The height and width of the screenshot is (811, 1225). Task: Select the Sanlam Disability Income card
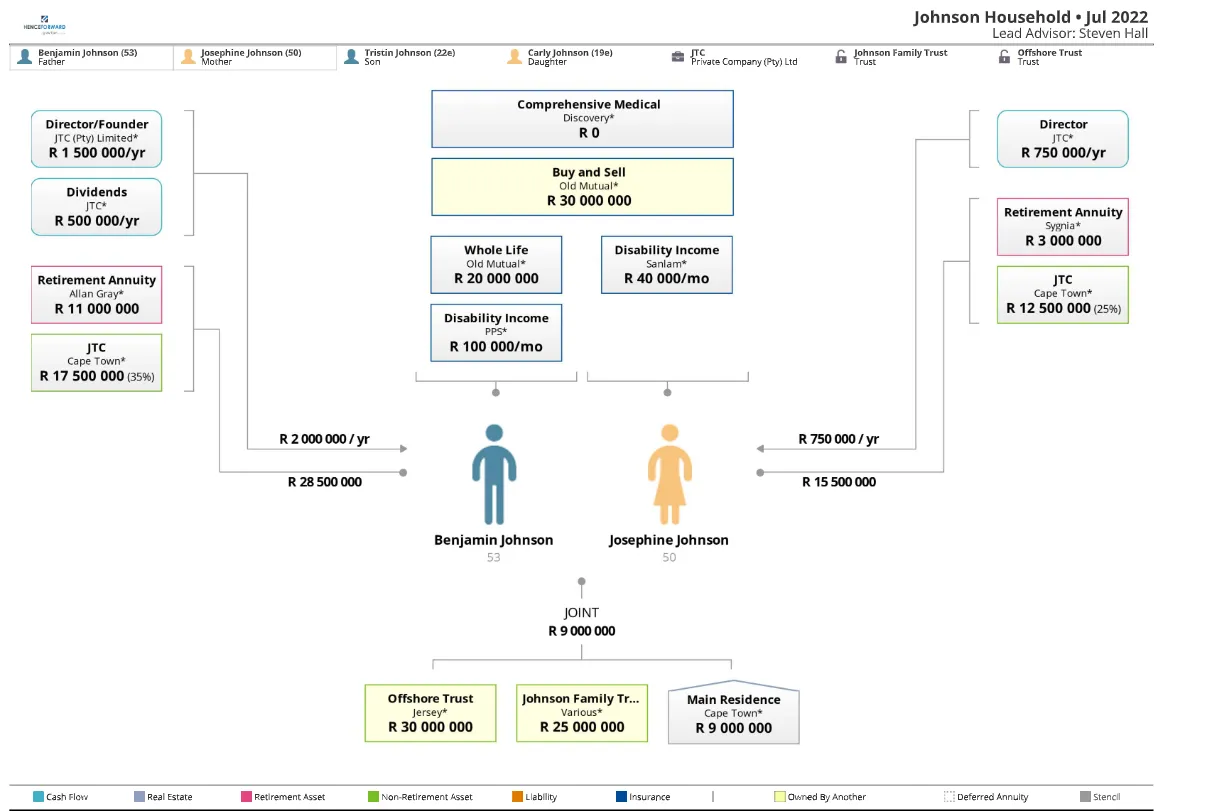667,265
